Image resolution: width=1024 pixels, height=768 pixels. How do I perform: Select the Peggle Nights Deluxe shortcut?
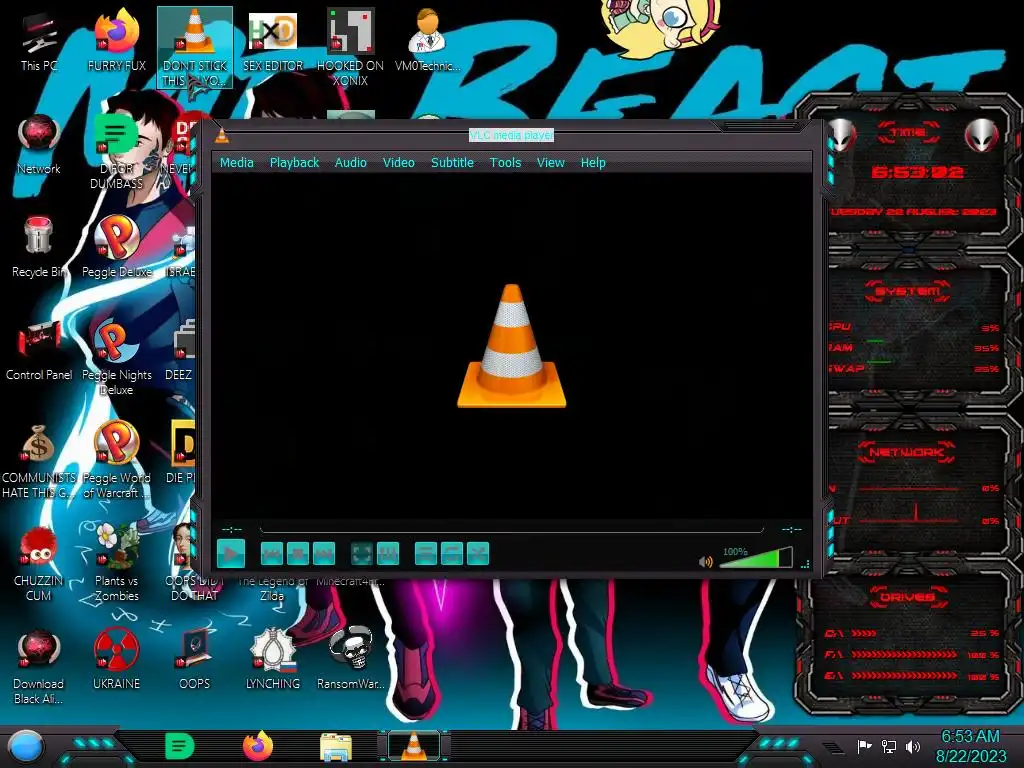(x=116, y=358)
